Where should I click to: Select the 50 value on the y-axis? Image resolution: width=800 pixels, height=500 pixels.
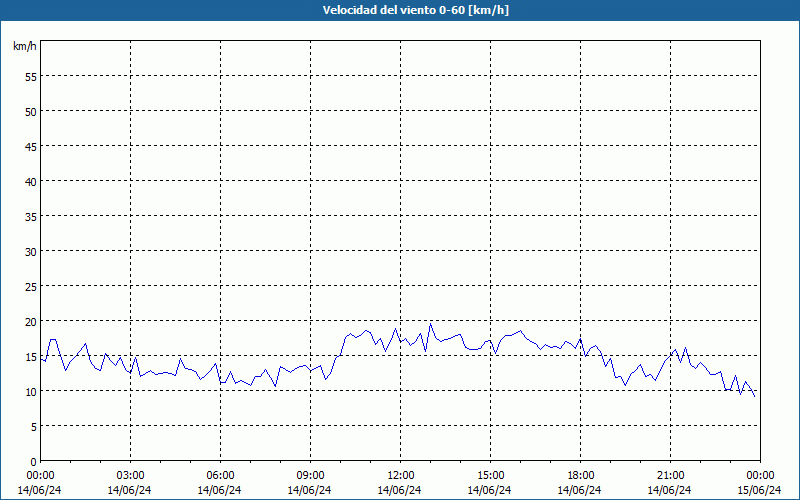pos(31,111)
